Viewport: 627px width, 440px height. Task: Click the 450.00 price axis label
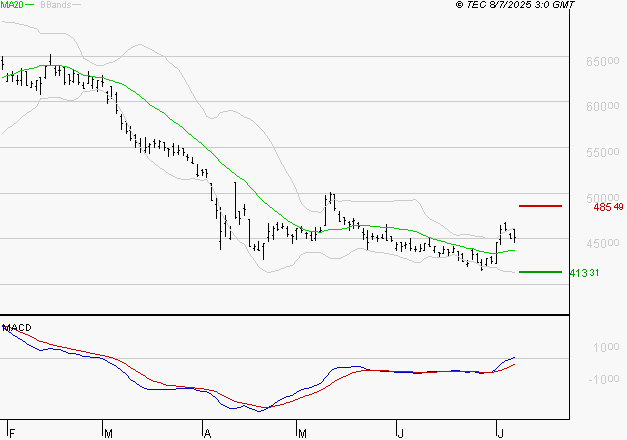tap(602, 243)
